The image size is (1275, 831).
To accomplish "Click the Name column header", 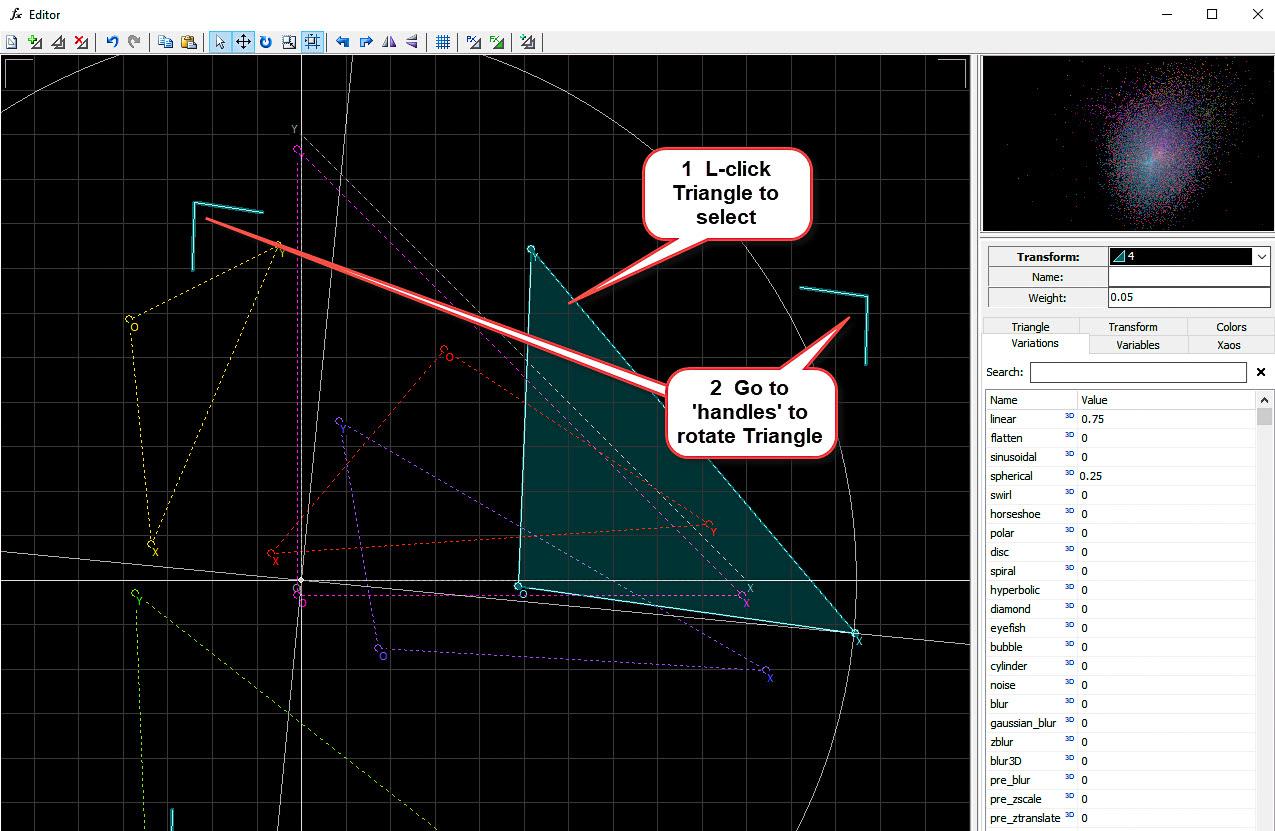I will 1032,400.
